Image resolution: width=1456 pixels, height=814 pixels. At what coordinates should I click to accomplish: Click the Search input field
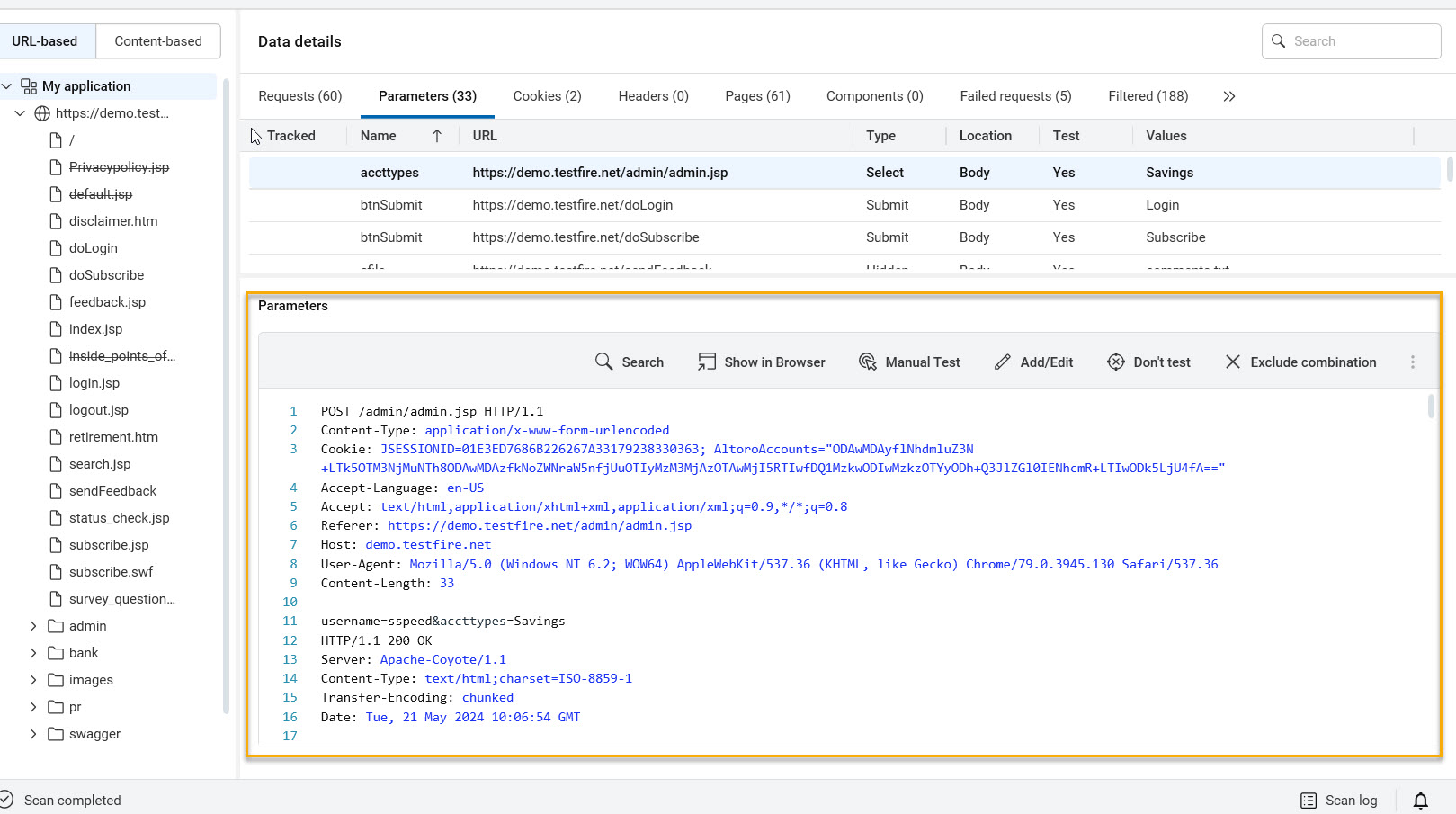tap(1362, 41)
